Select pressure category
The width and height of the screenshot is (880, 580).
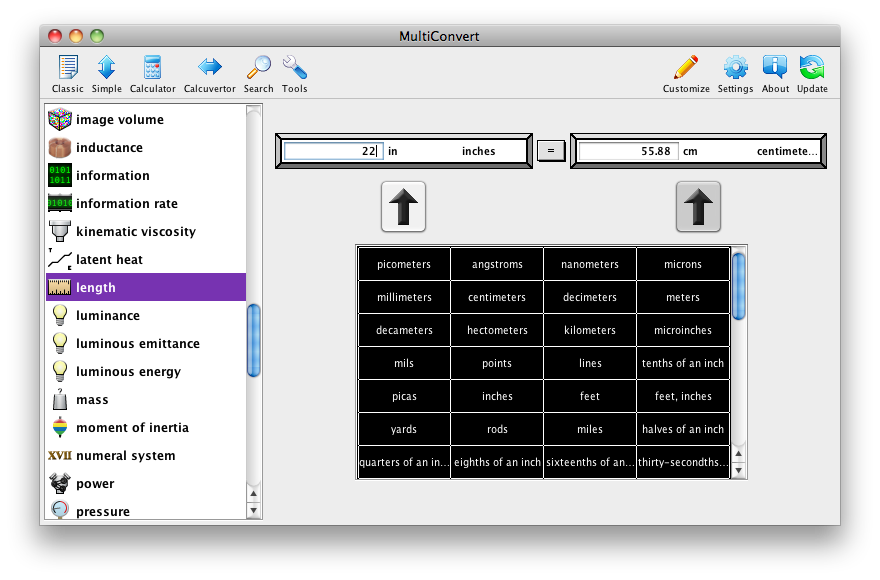146,510
